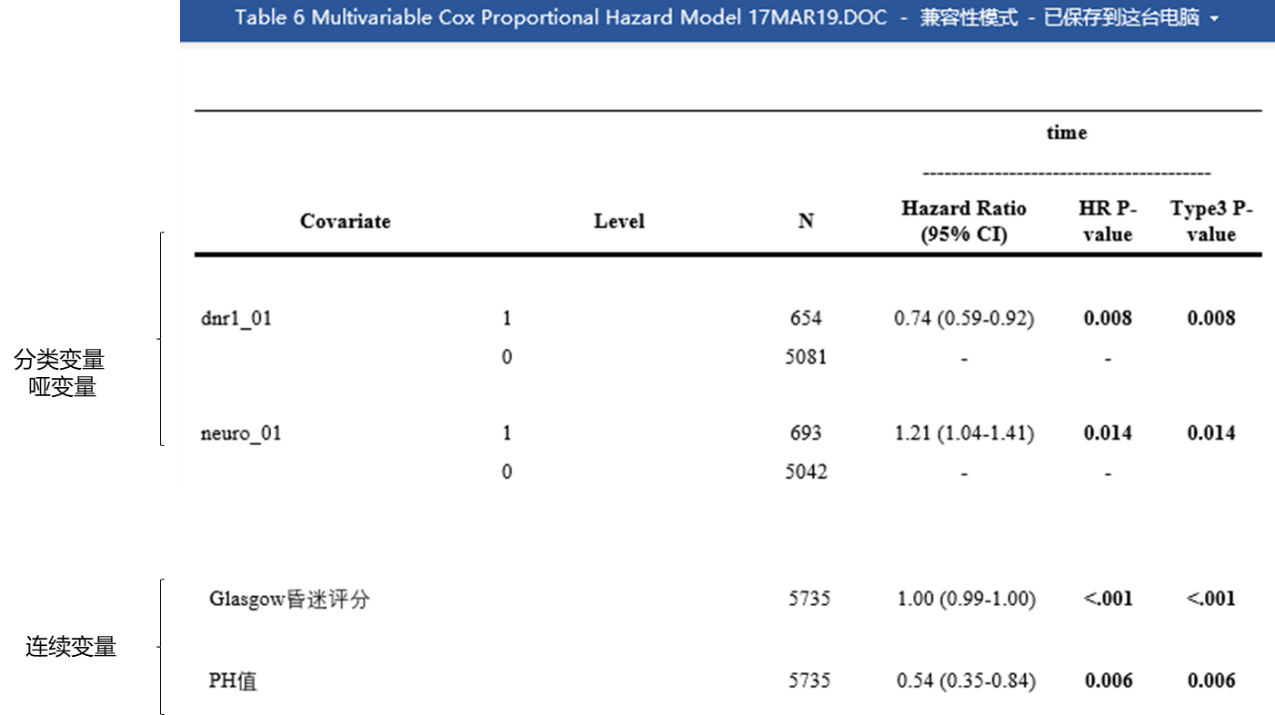Select the 'time' spanning column header

click(x=1066, y=132)
